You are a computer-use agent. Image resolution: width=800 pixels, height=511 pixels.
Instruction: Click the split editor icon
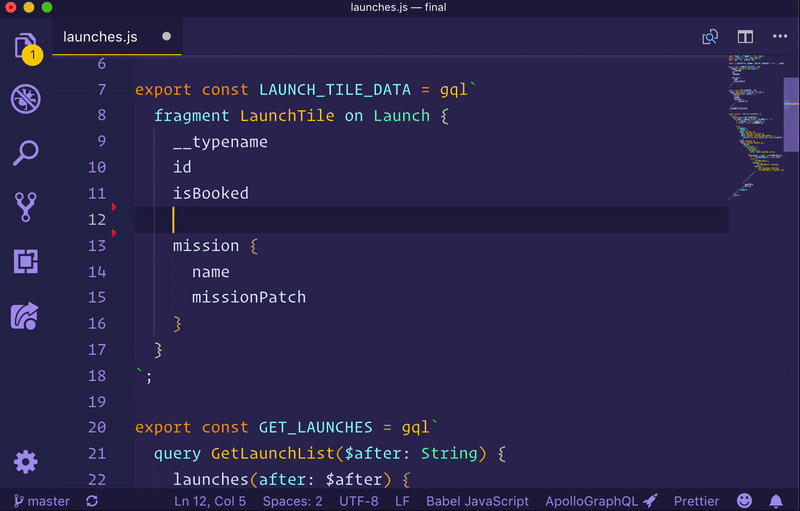point(745,37)
